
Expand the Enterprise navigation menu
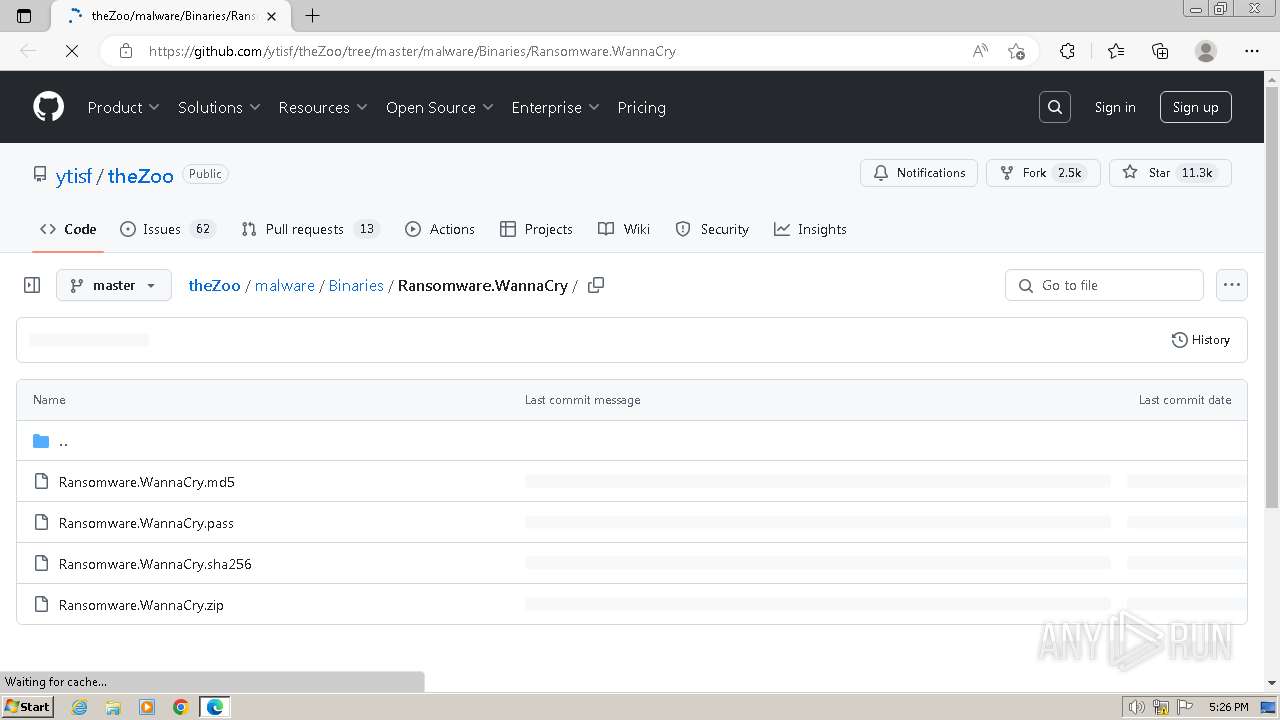click(555, 107)
